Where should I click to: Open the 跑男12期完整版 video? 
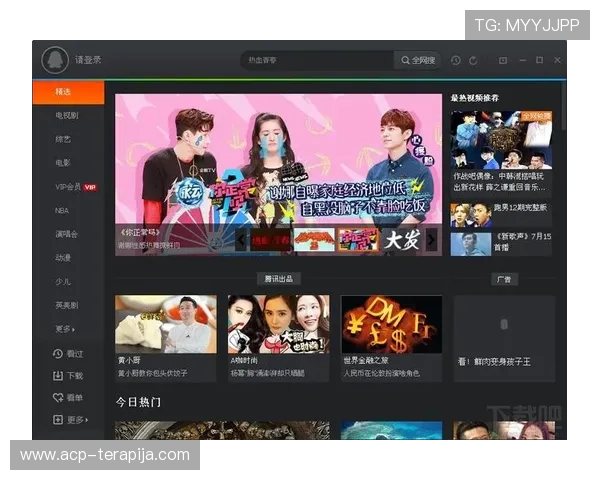pos(501,215)
